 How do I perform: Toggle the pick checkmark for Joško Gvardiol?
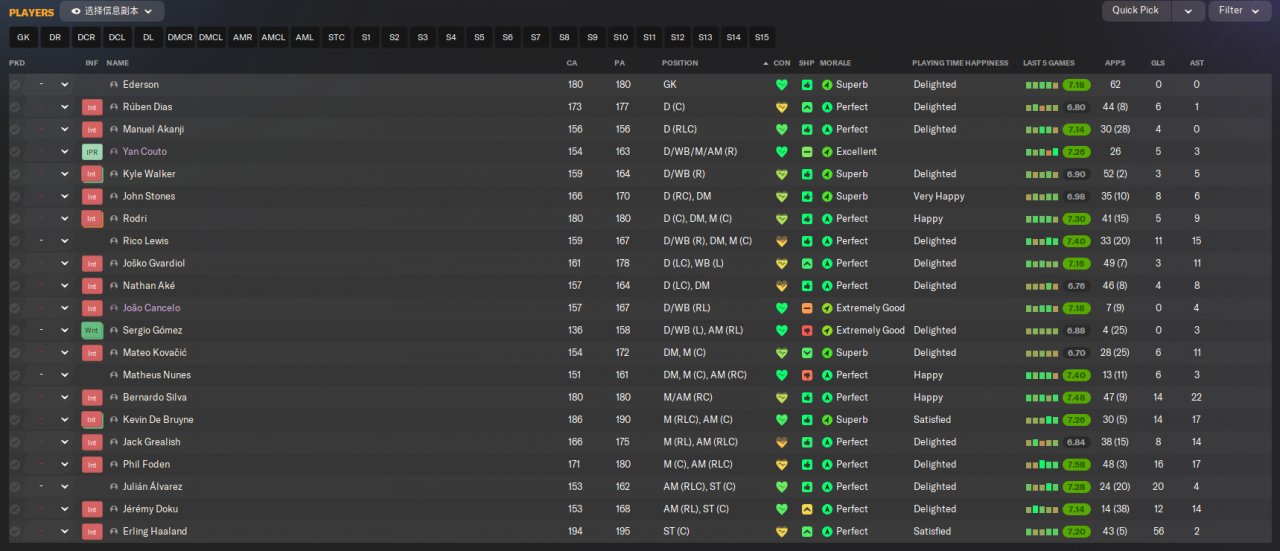point(15,263)
